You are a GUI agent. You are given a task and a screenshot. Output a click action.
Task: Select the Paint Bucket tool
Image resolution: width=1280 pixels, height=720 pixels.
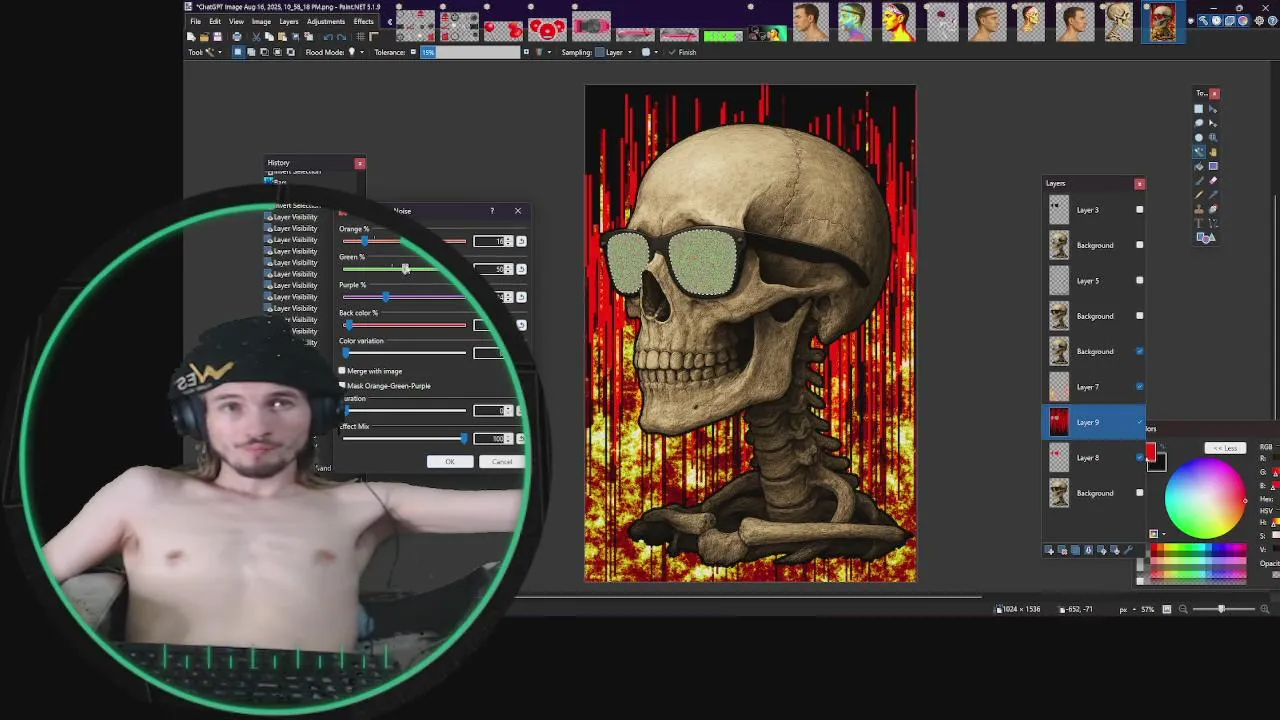pos(1199,166)
